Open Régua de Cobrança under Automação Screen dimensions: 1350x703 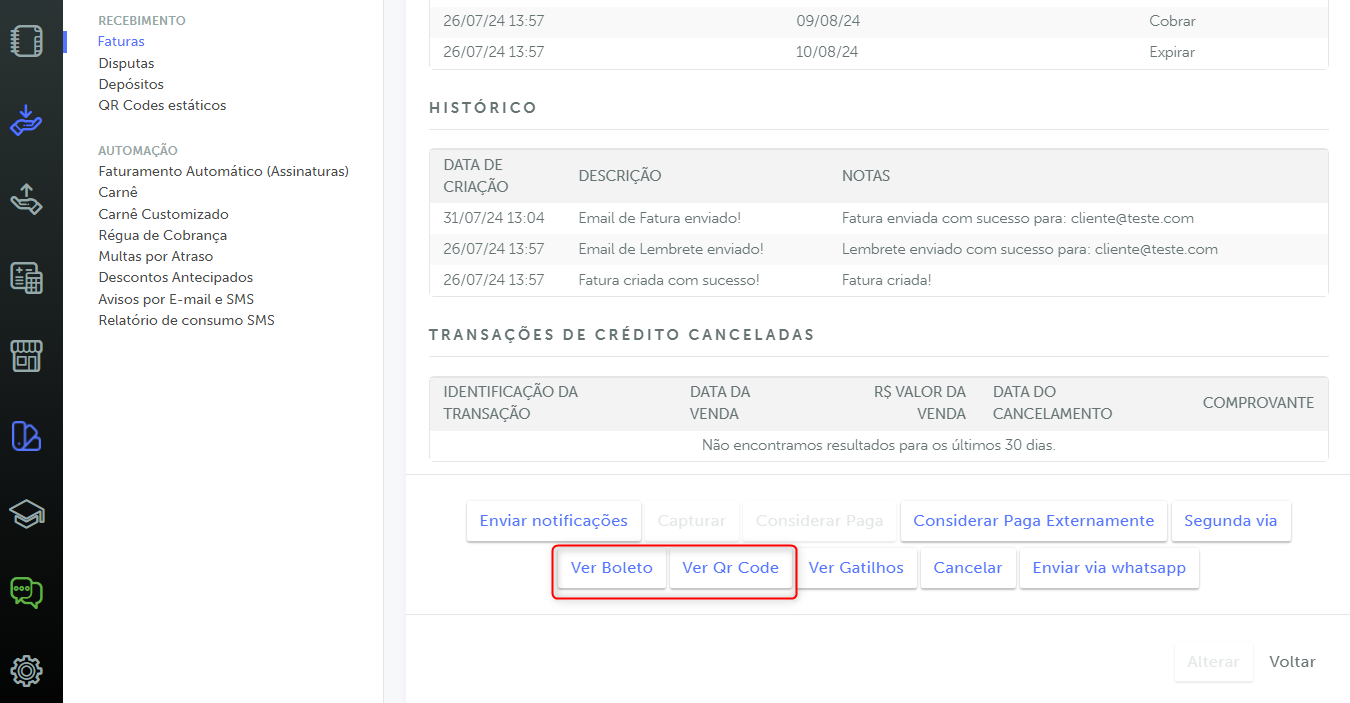[x=162, y=235]
